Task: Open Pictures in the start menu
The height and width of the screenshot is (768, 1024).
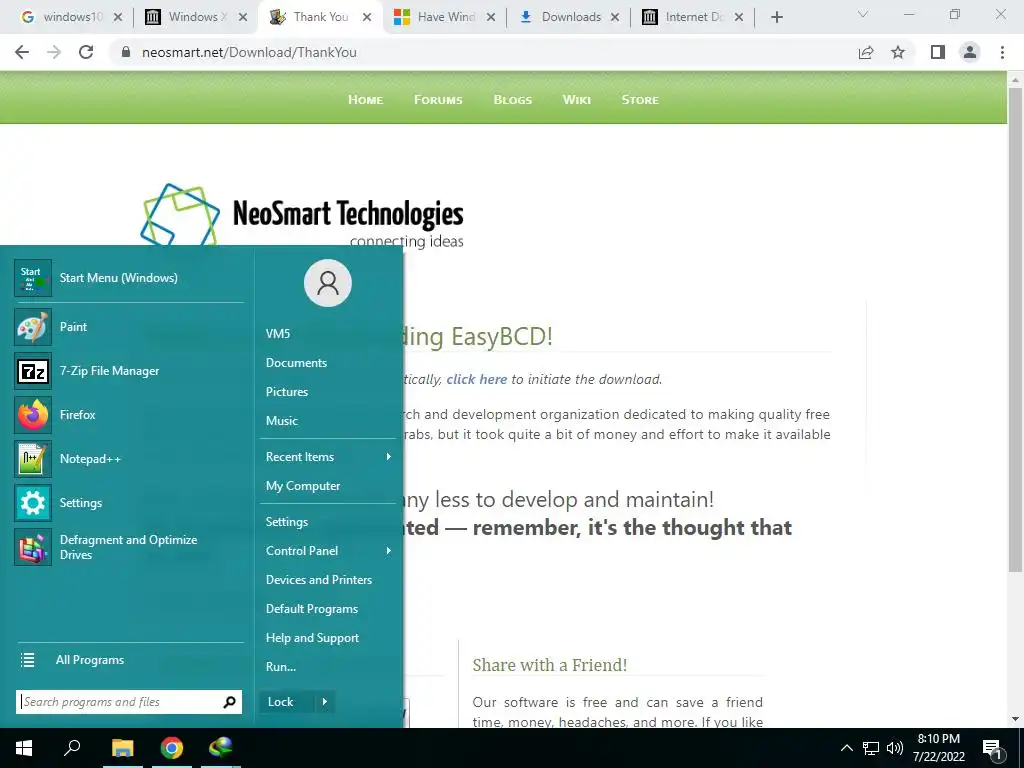Action: (x=287, y=392)
